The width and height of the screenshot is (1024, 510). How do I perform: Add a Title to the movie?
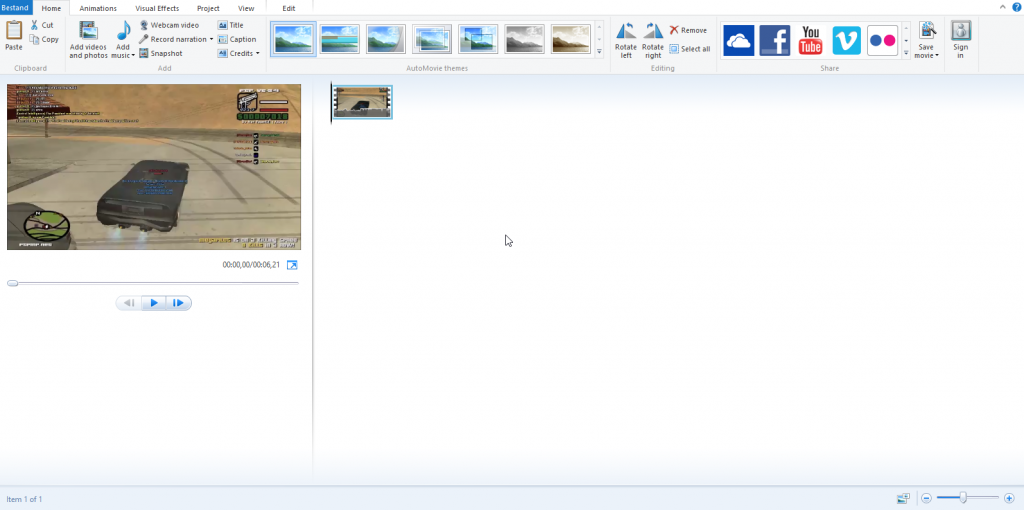click(x=231, y=25)
